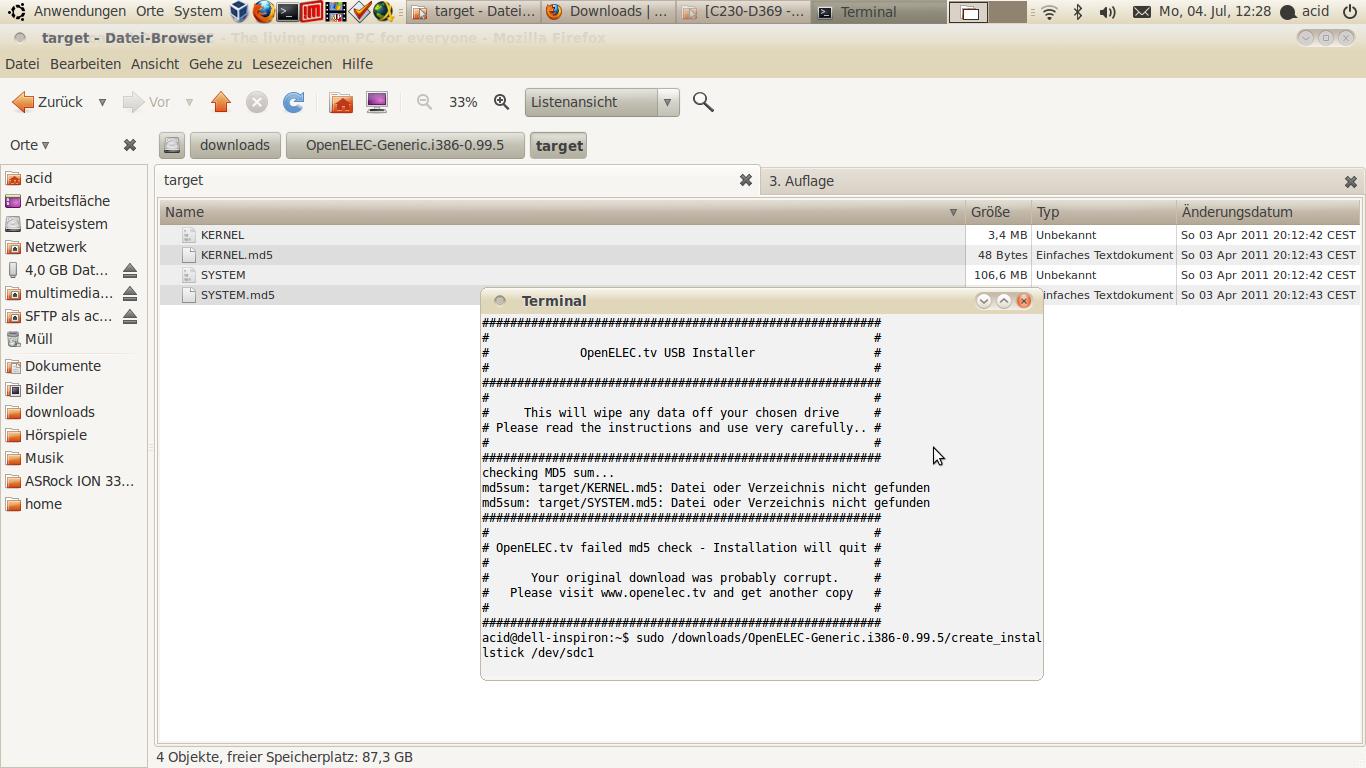Eject the SFTP als ac... connection
This screenshot has height=768, width=1366.
tap(130, 317)
